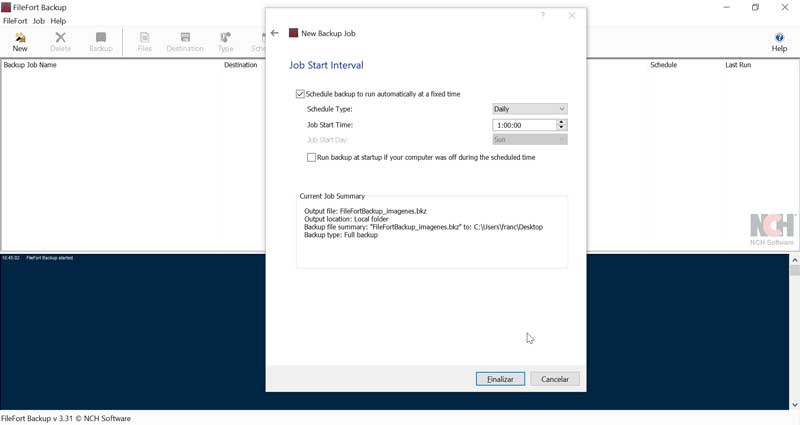Click 'Output file: FileFortBackup_imagenes.bkz' summary line
The image size is (800, 425).
(x=365, y=211)
